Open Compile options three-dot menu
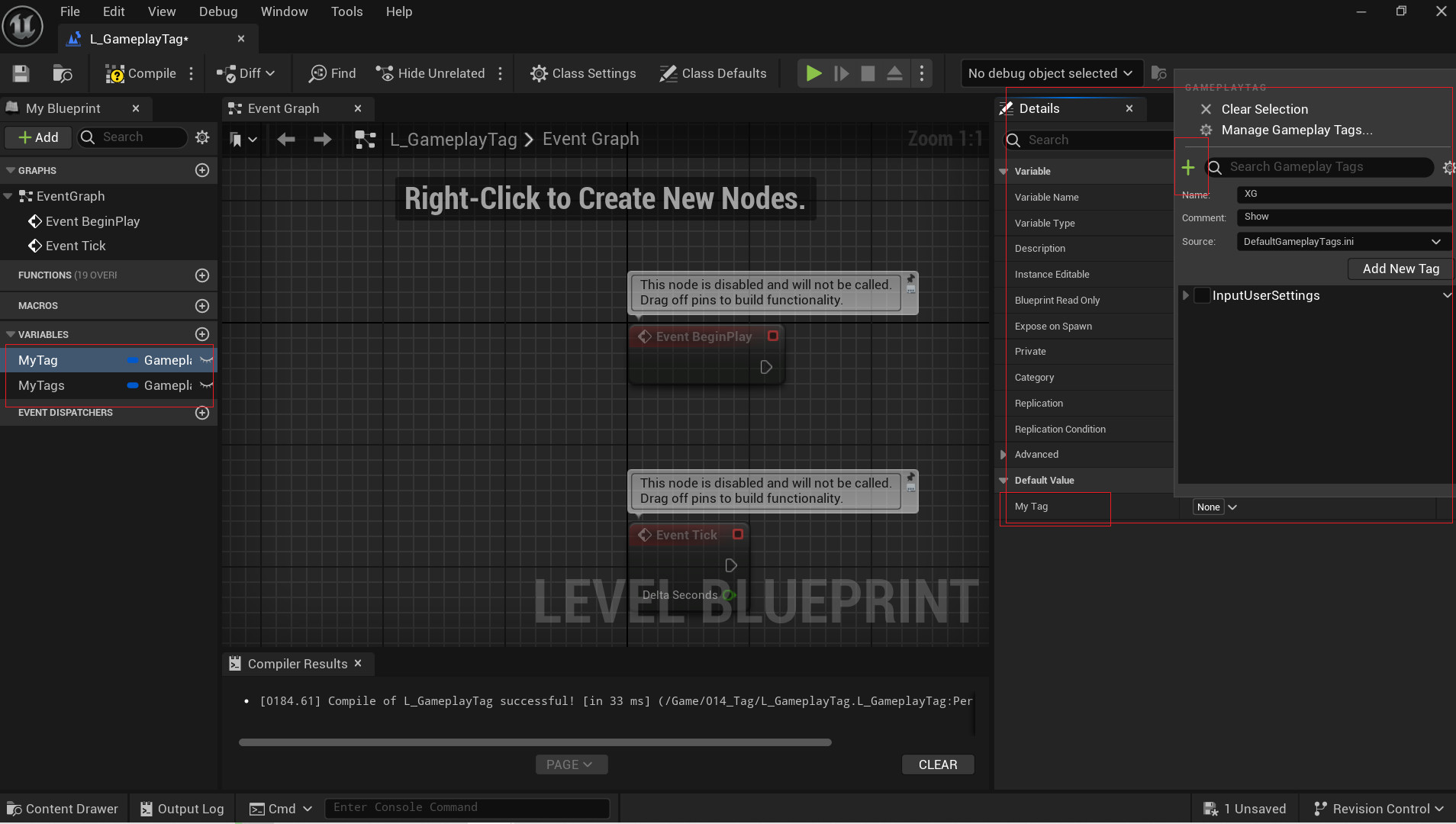Screen dimensions: 1456x824 tap(192, 73)
